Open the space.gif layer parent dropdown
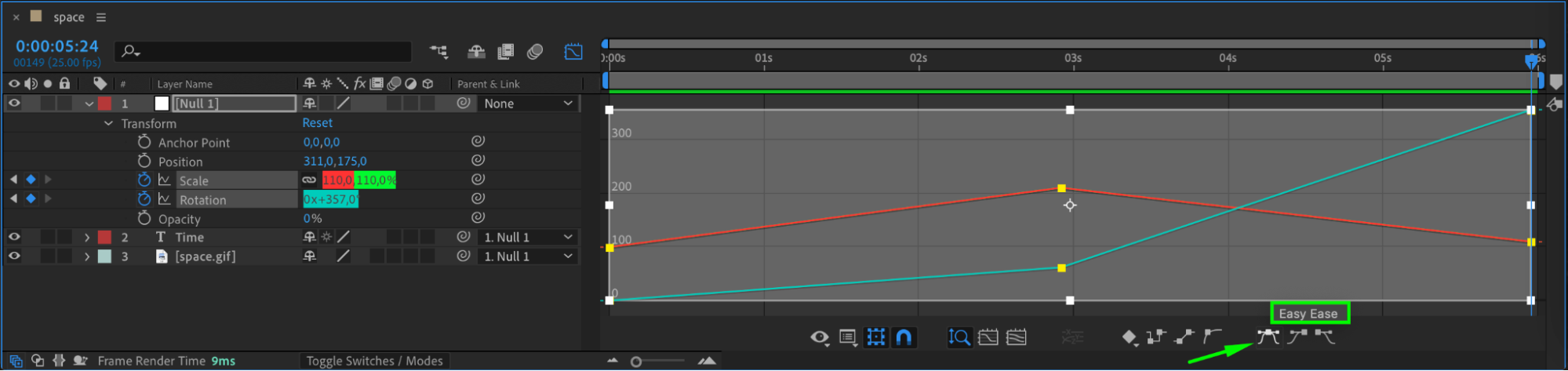1568x371 pixels. 527,256
